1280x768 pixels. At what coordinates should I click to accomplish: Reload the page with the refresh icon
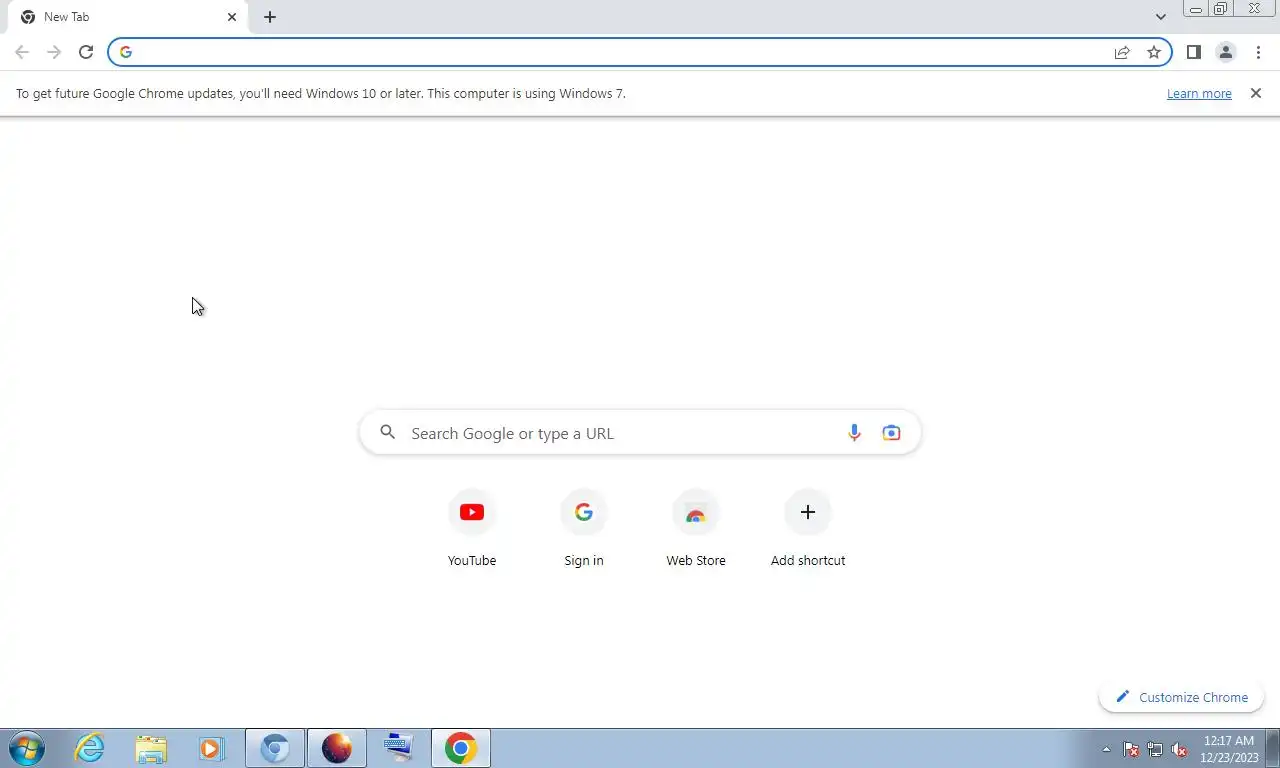coord(86,52)
